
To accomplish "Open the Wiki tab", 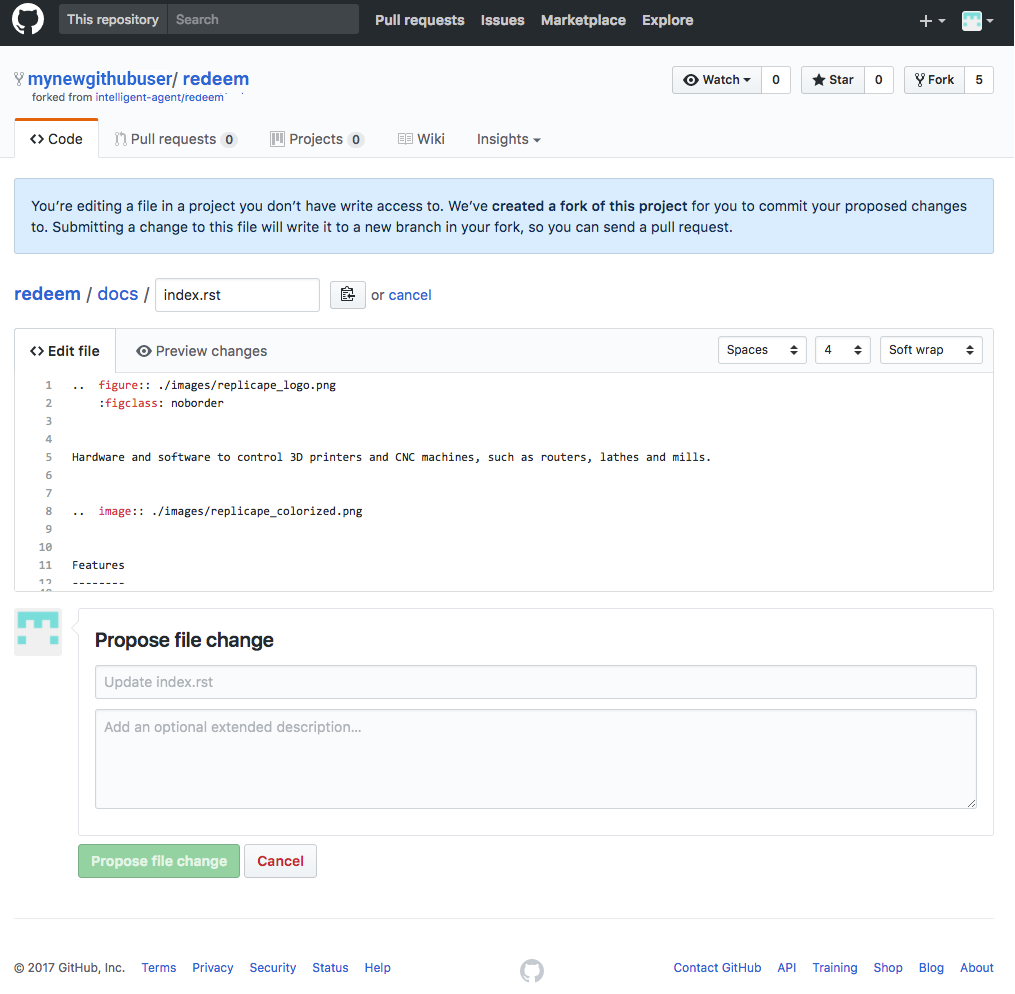I will 421,139.
